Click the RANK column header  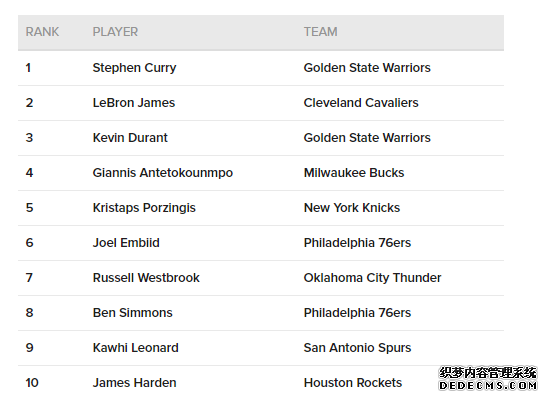42,32
